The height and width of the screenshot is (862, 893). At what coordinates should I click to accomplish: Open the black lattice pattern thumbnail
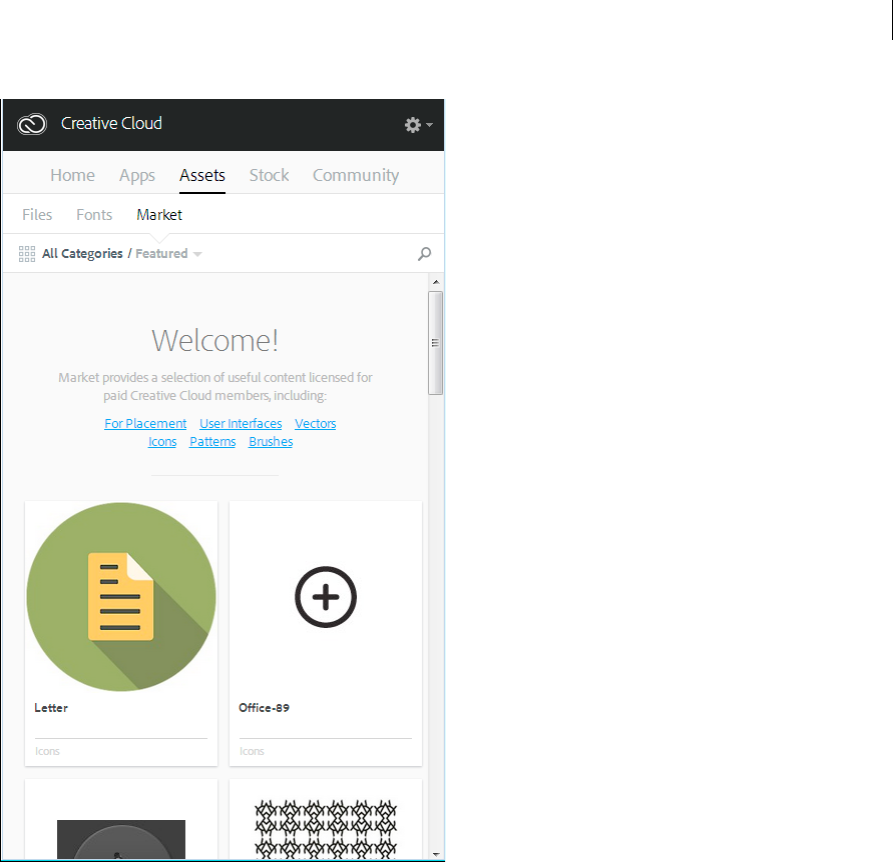point(326,829)
